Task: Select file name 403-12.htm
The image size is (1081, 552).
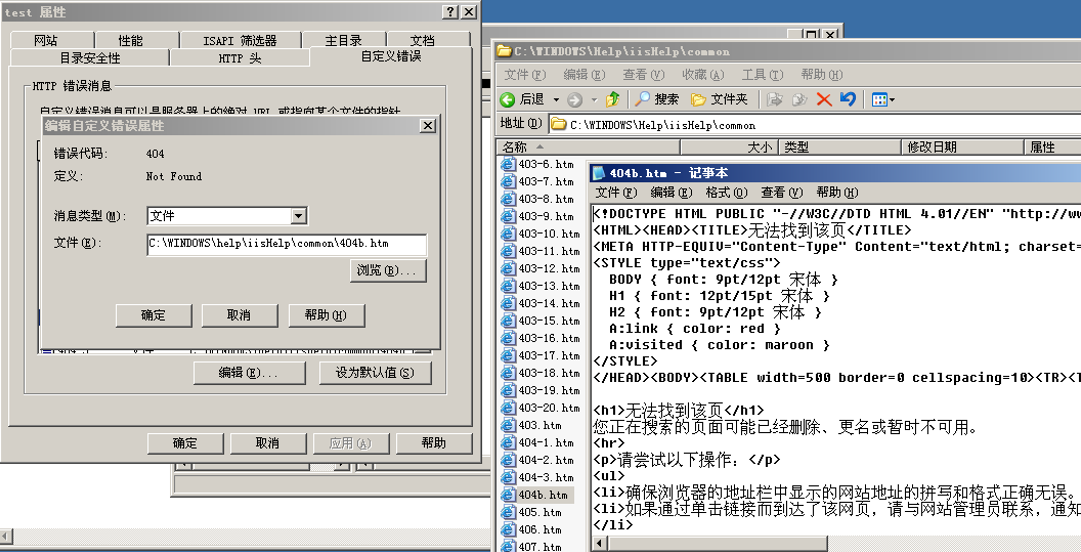Action: tap(549, 269)
